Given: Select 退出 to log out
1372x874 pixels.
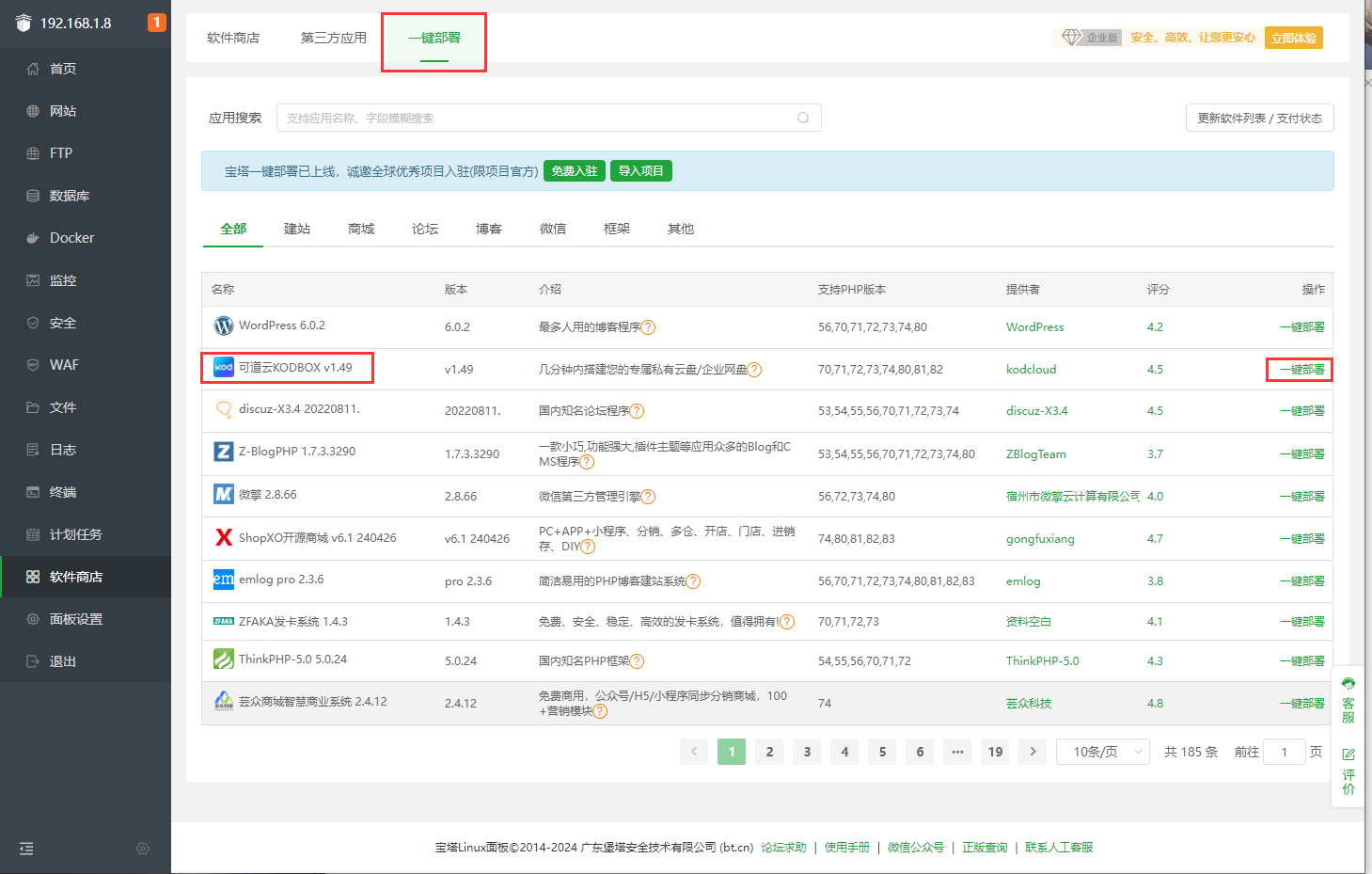Looking at the screenshot, I should pos(85,661).
